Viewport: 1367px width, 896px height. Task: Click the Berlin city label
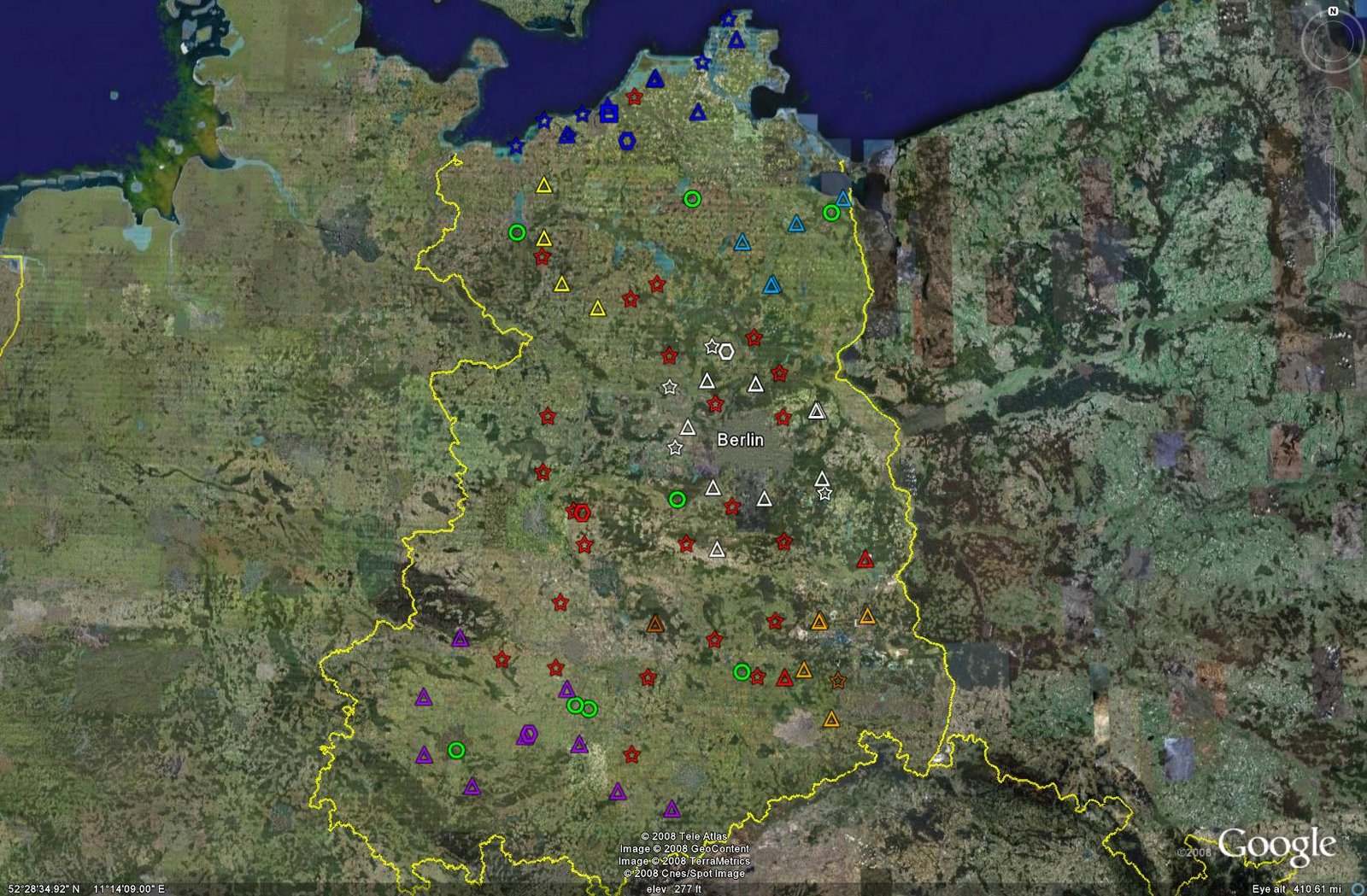pyautogui.click(x=740, y=440)
